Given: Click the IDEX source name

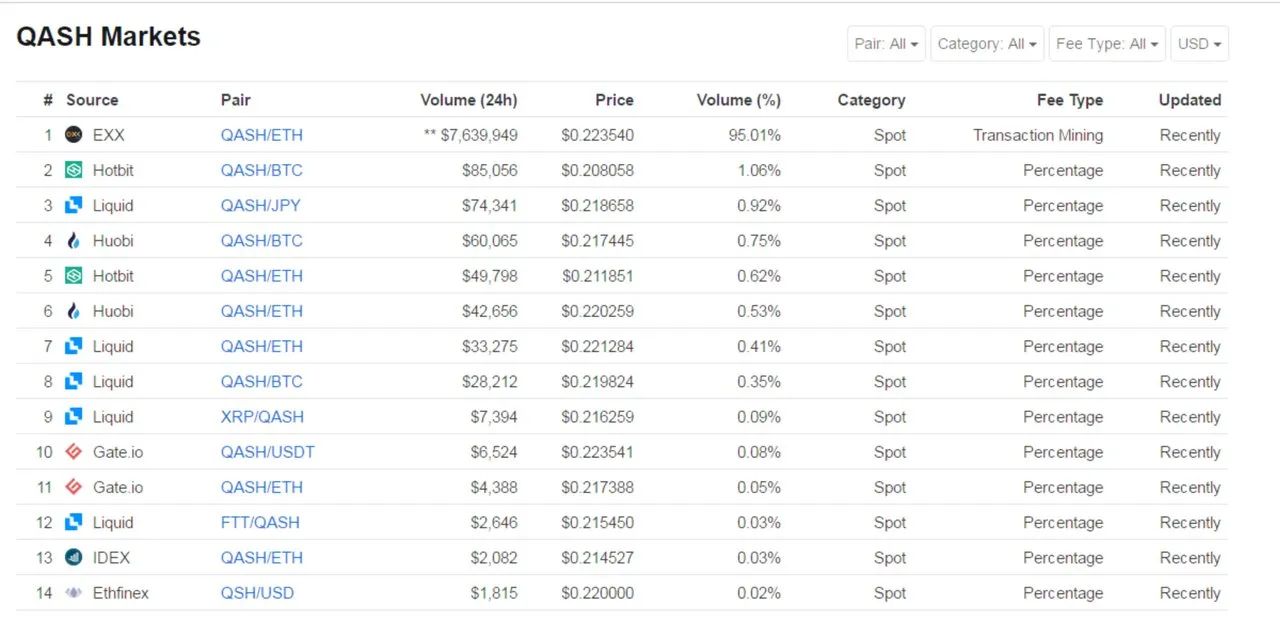Looking at the screenshot, I should [x=111, y=557].
